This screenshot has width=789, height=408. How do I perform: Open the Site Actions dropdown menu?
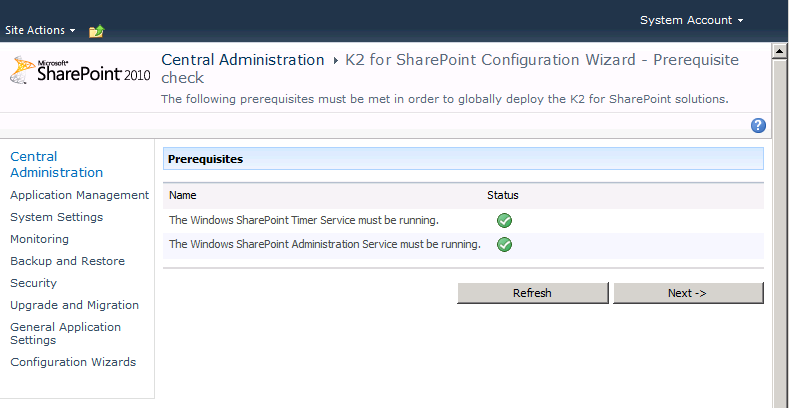coord(40,30)
